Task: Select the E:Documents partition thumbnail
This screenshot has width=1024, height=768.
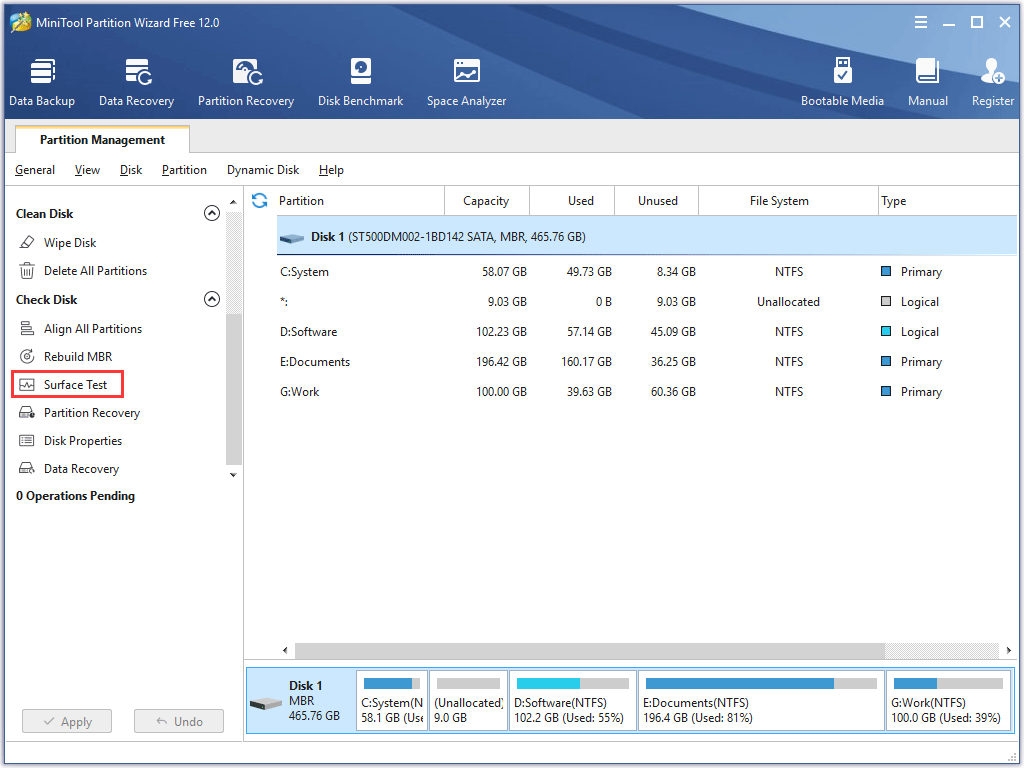Action: click(x=760, y=700)
